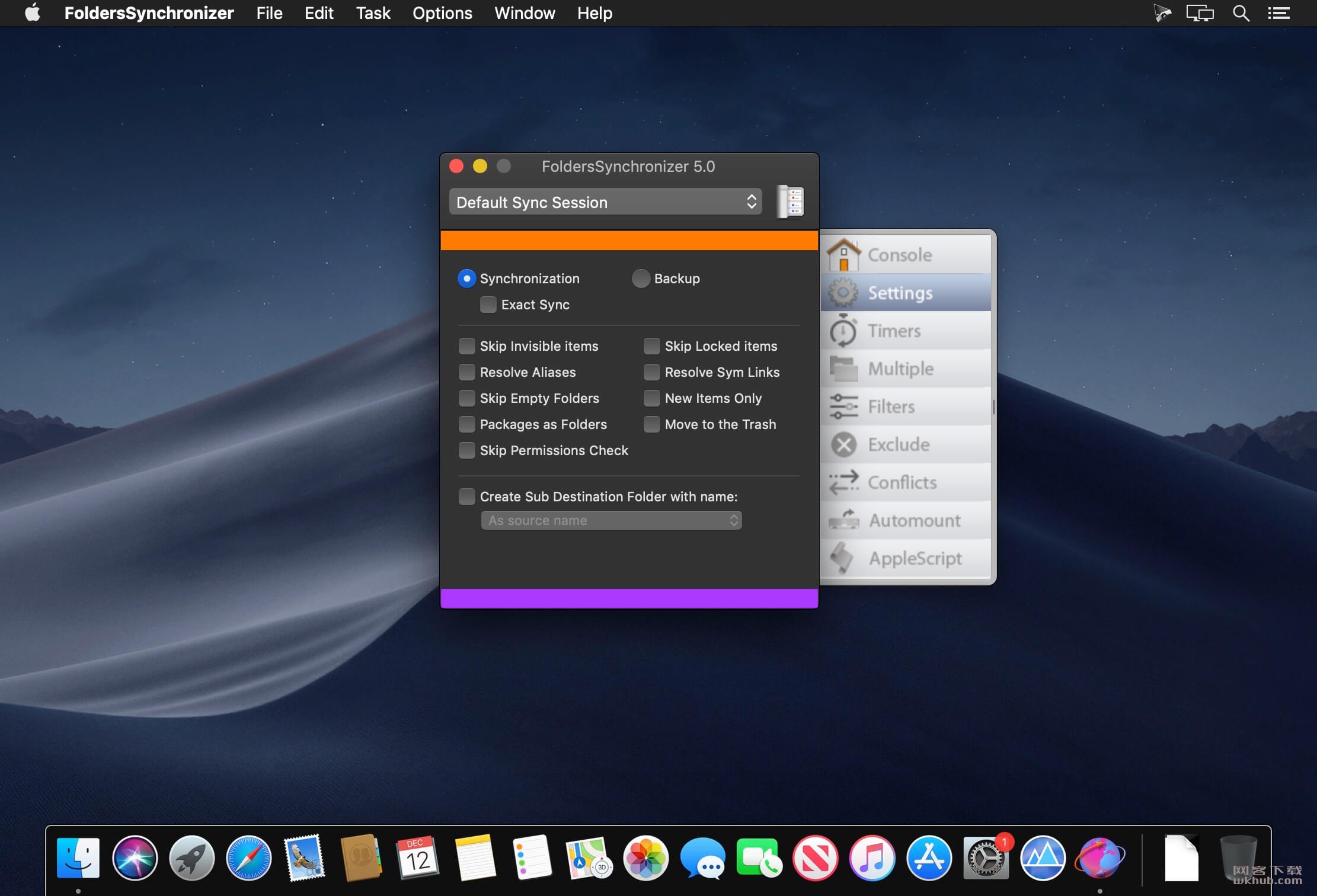Open the AppleScript panel
Image resolution: width=1317 pixels, height=896 pixels.
coord(906,558)
